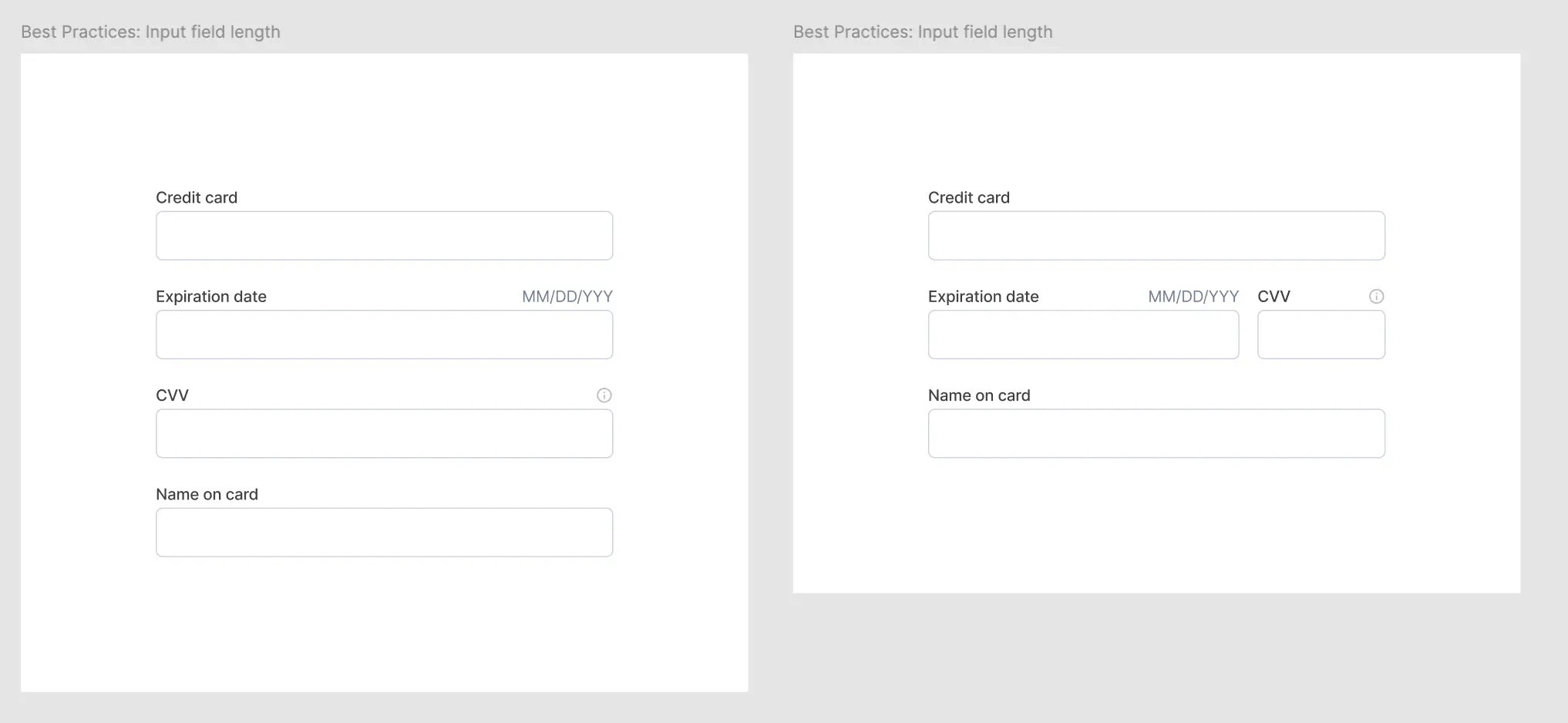This screenshot has height=723, width=1568.
Task: Focus the Credit card field in right form
Action: pos(1156,236)
